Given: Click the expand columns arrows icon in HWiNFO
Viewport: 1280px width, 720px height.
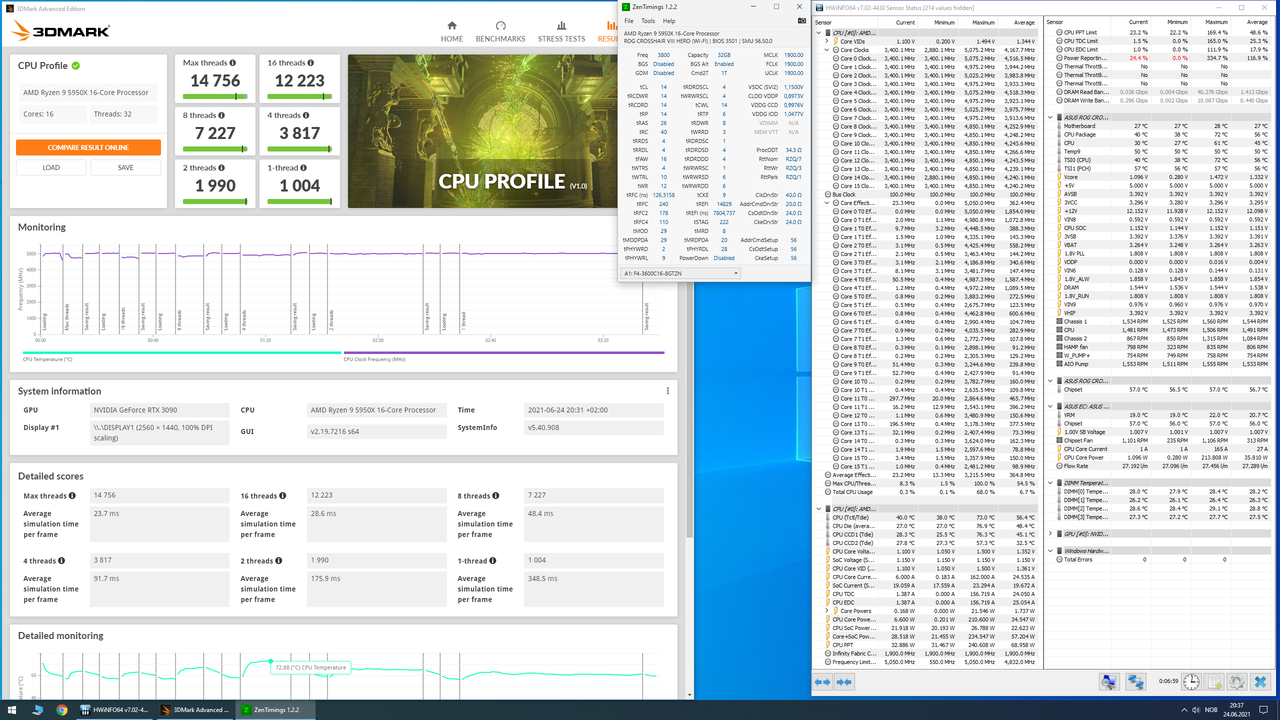Looking at the screenshot, I should pyautogui.click(x=822, y=682).
